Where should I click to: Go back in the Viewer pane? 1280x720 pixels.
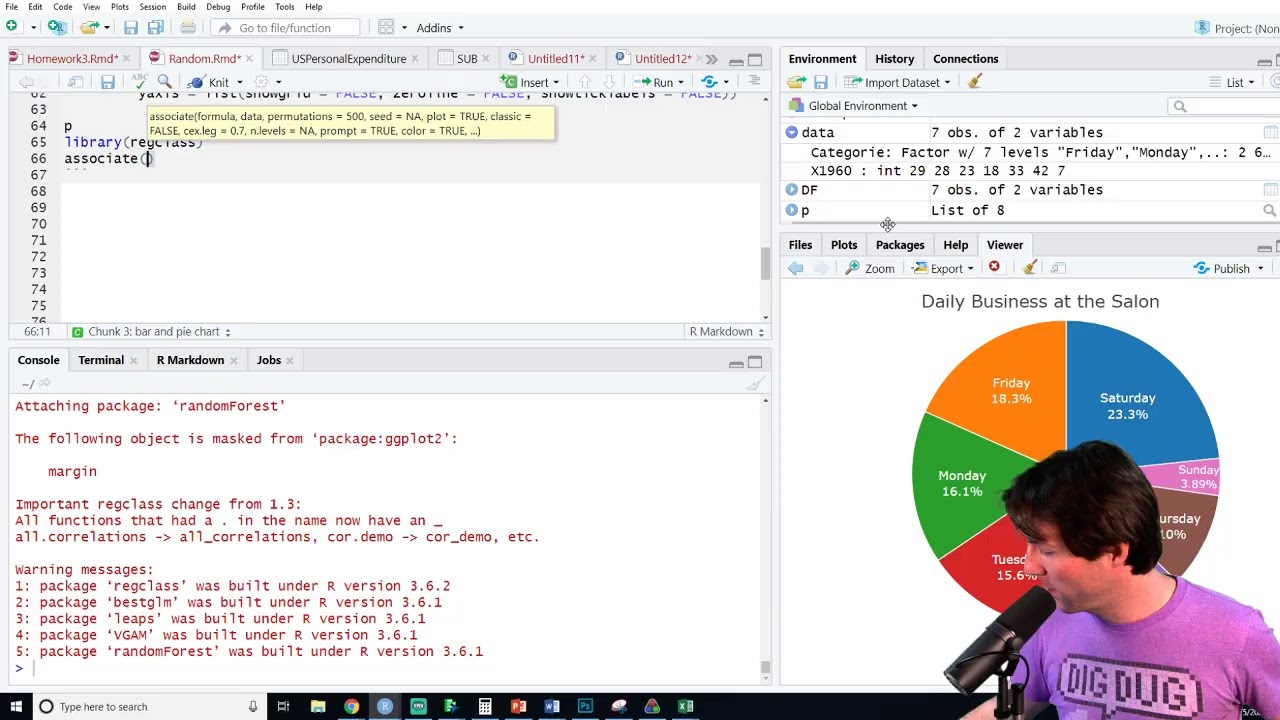click(796, 268)
